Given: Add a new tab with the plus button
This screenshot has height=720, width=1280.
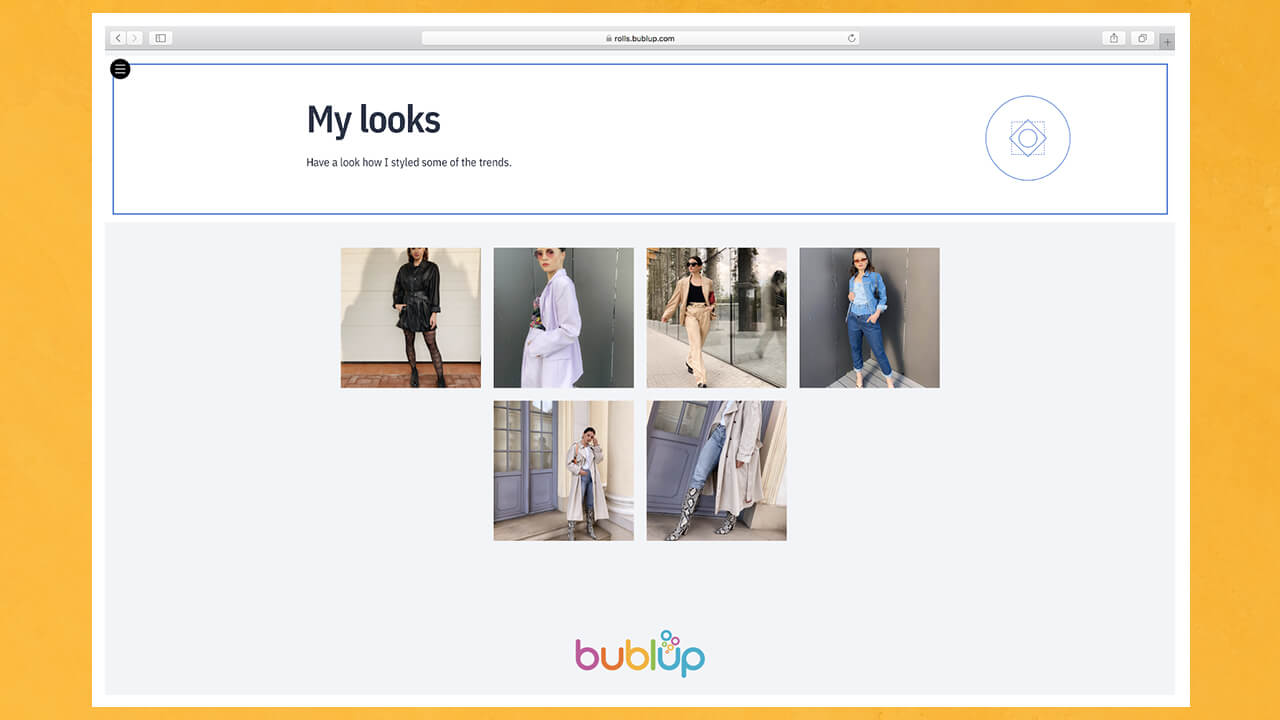Looking at the screenshot, I should pos(1167,42).
